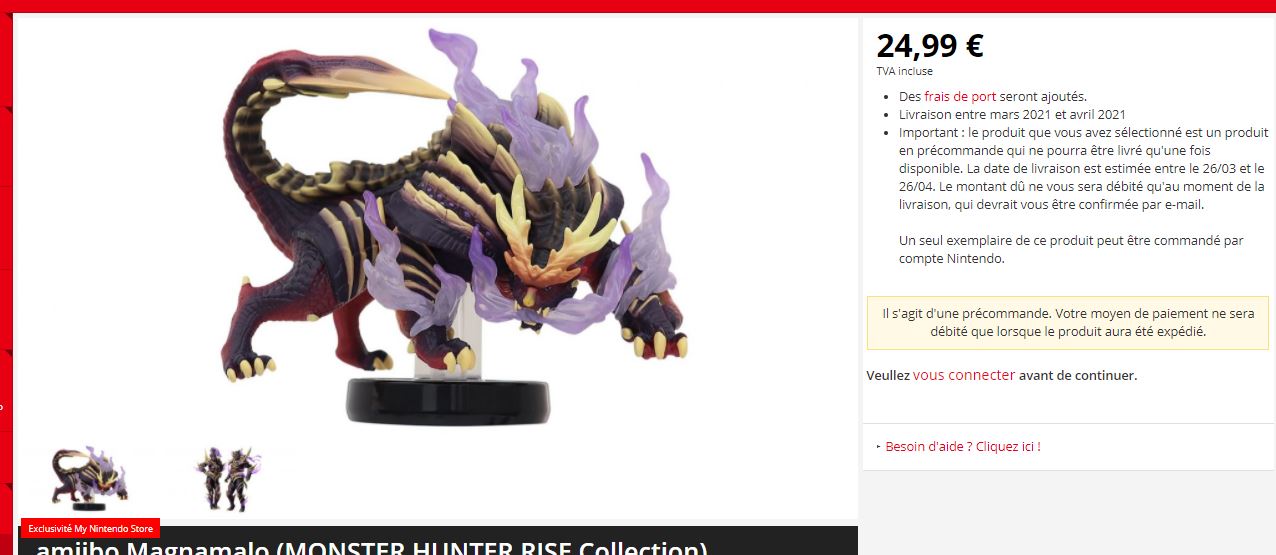Image resolution: width=1276 pixels, height=555 pixels.
Task: Click the 'Un seul exemplaire' purchase limit text
Action: point(1071,249)
